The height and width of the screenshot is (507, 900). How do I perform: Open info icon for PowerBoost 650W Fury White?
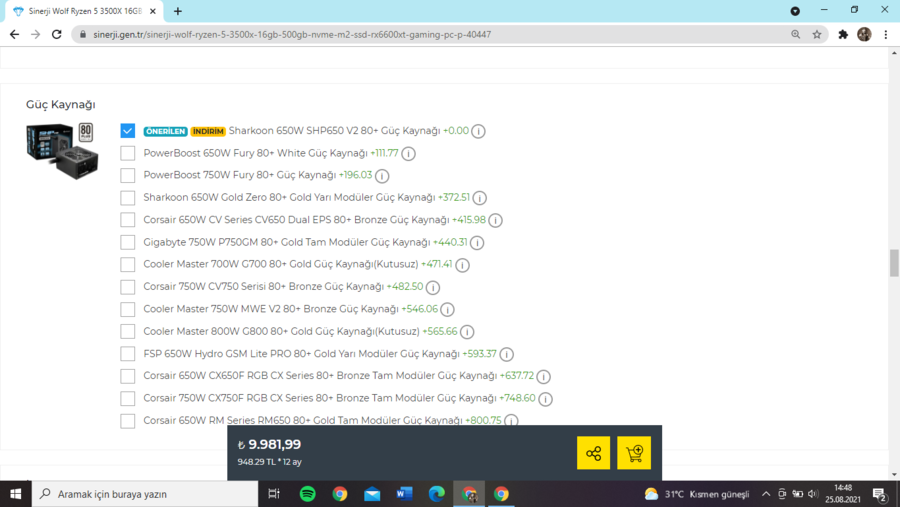tap(408, 154)
